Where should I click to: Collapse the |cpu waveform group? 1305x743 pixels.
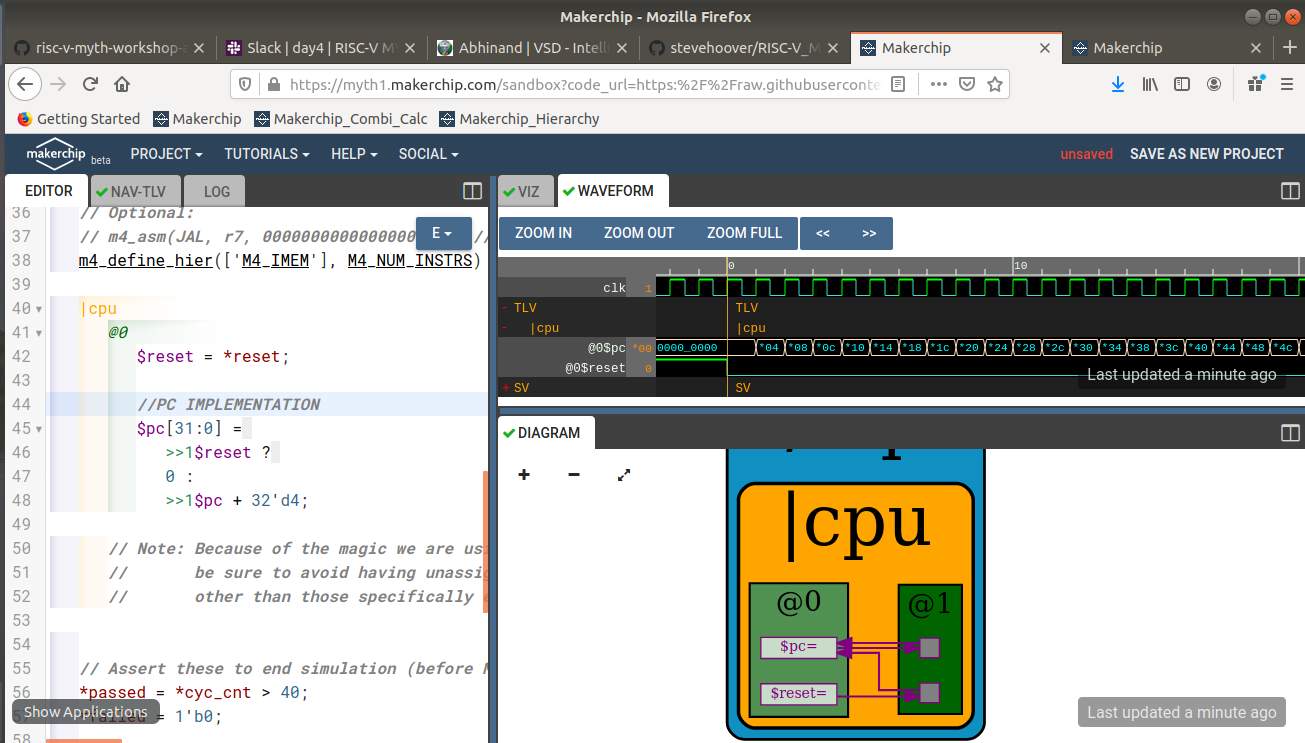pyautogui.click(x=505, y=328)
